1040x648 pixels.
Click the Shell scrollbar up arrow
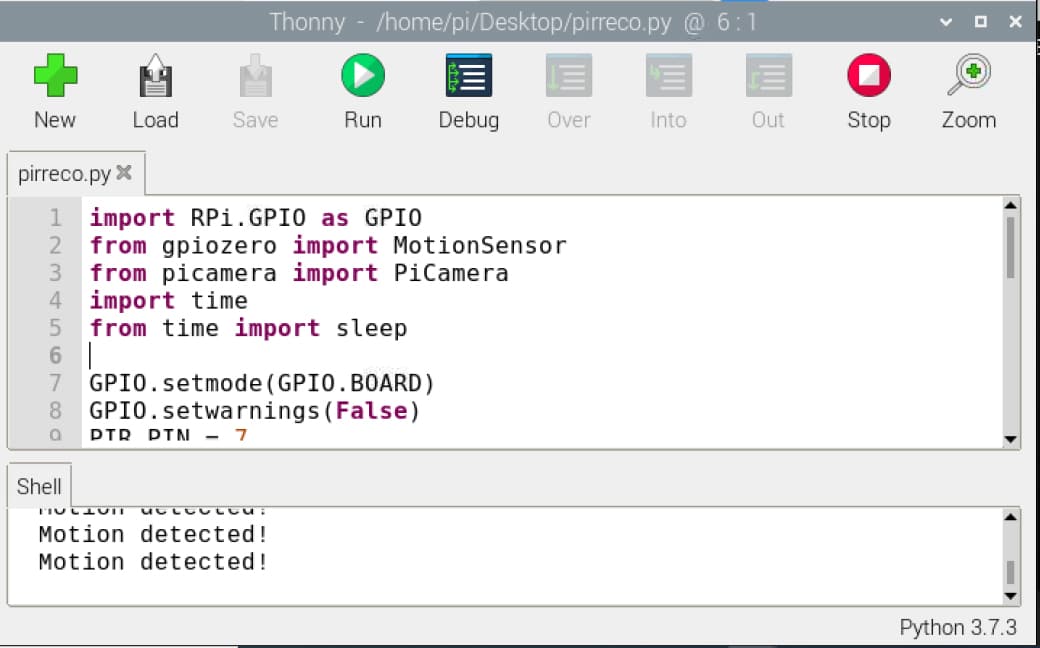tap(1011, 518)
